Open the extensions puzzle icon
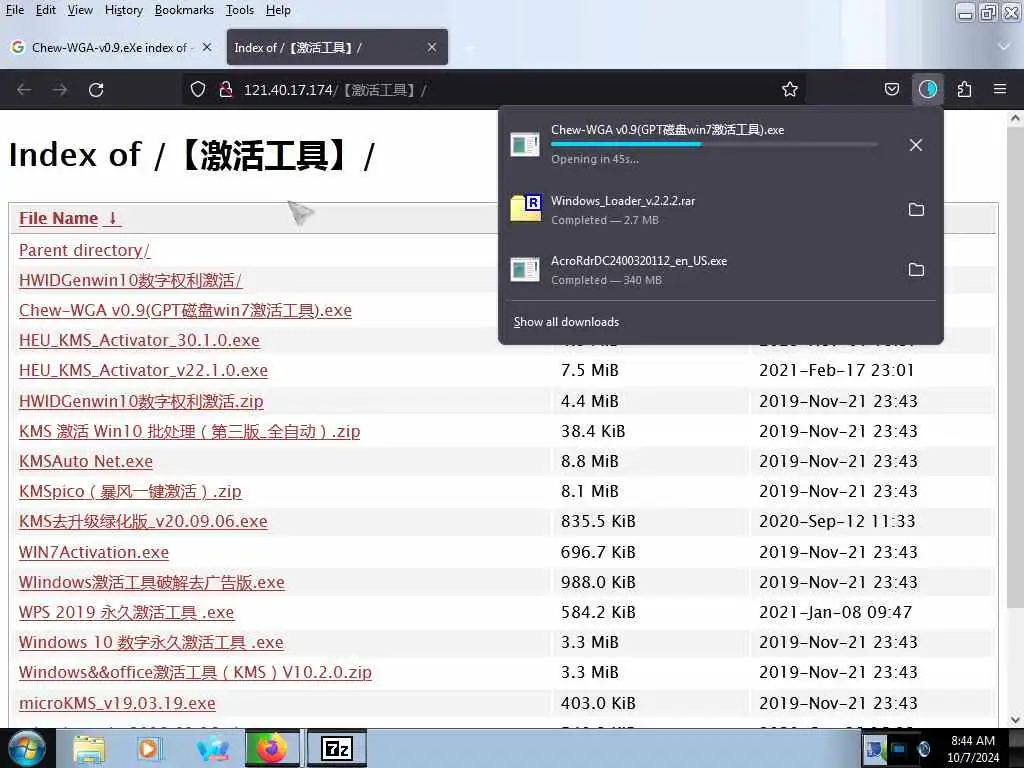 click(964, 89)
